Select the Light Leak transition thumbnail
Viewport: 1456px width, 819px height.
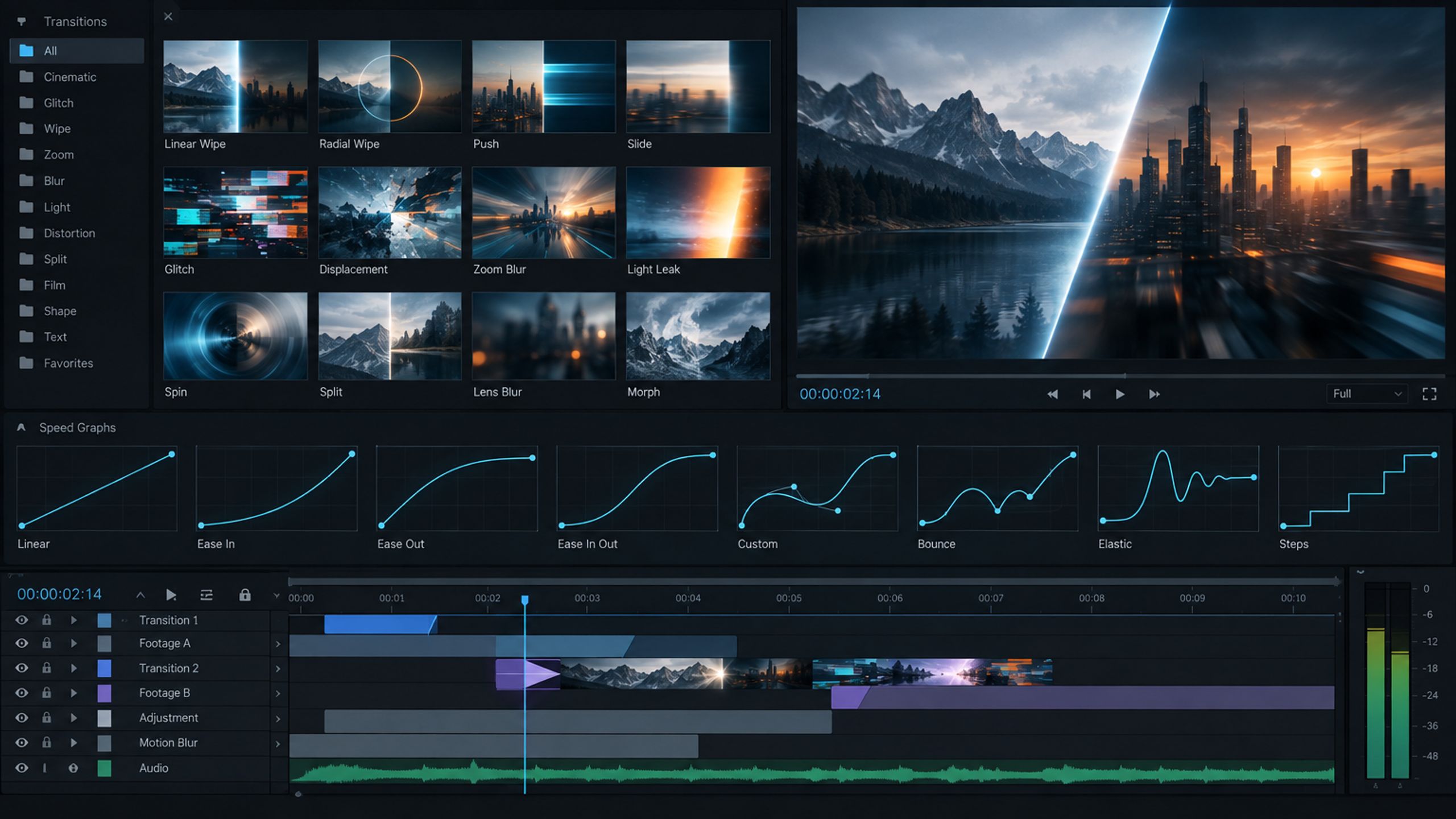tap(698, 212)
